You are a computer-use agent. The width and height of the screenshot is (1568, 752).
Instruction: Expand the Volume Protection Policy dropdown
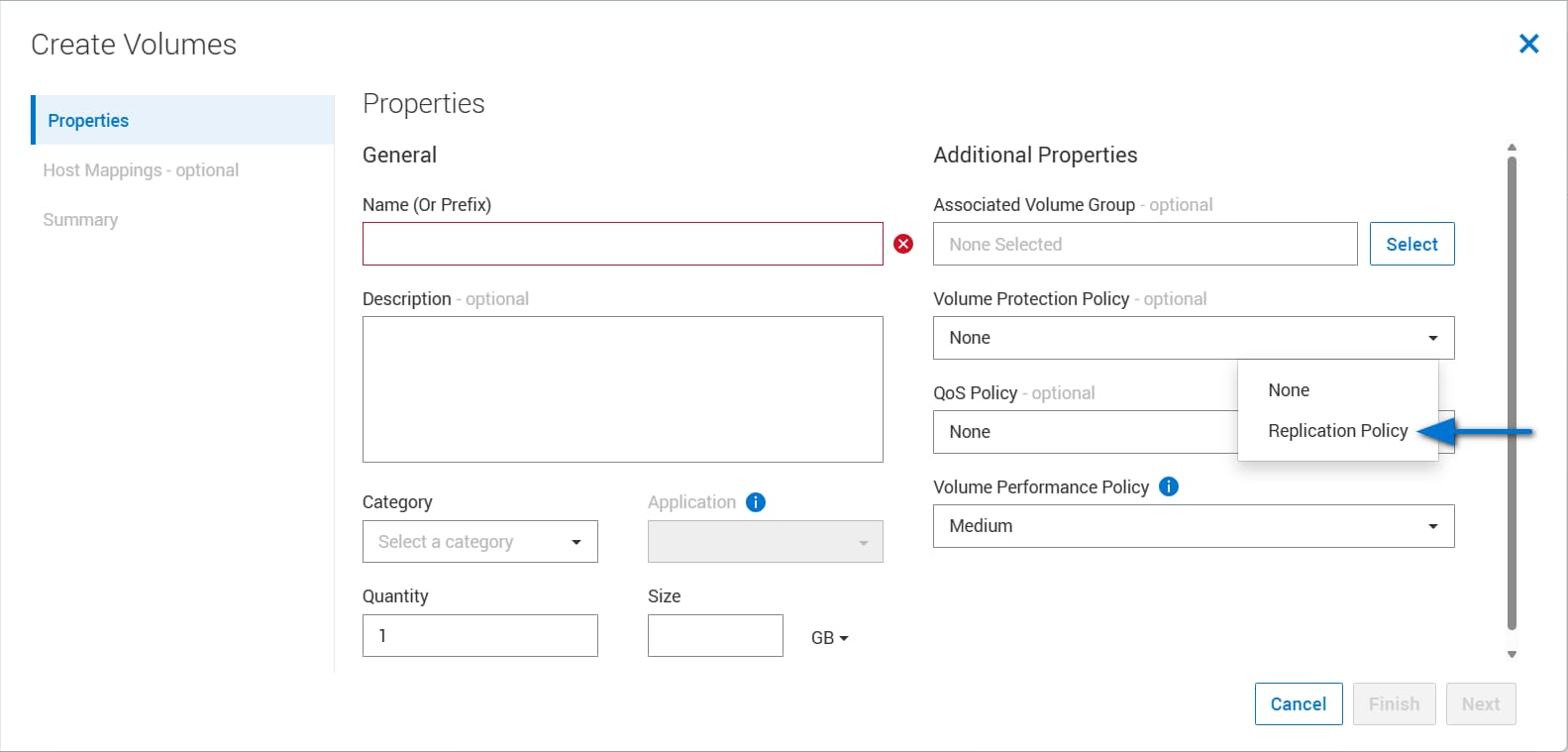[x=1194, y=338]
